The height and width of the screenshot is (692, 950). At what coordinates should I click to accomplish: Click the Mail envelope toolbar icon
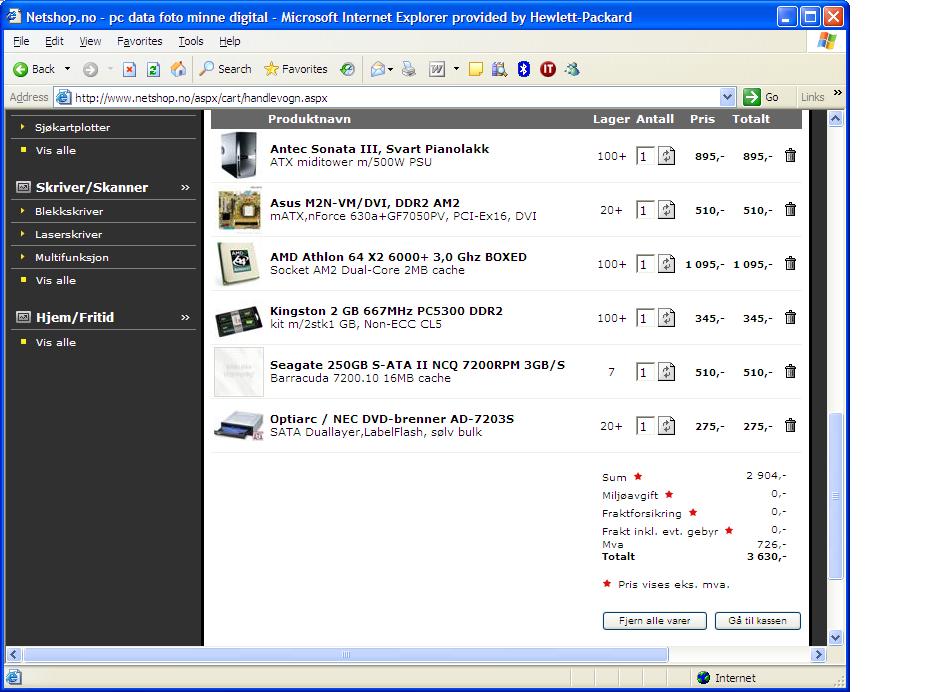(x=378, y=70)
